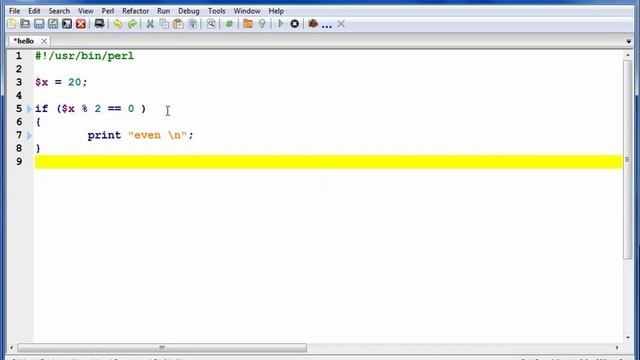
Task: Open the Refactor menu
Action: click(x=136, y=11)
